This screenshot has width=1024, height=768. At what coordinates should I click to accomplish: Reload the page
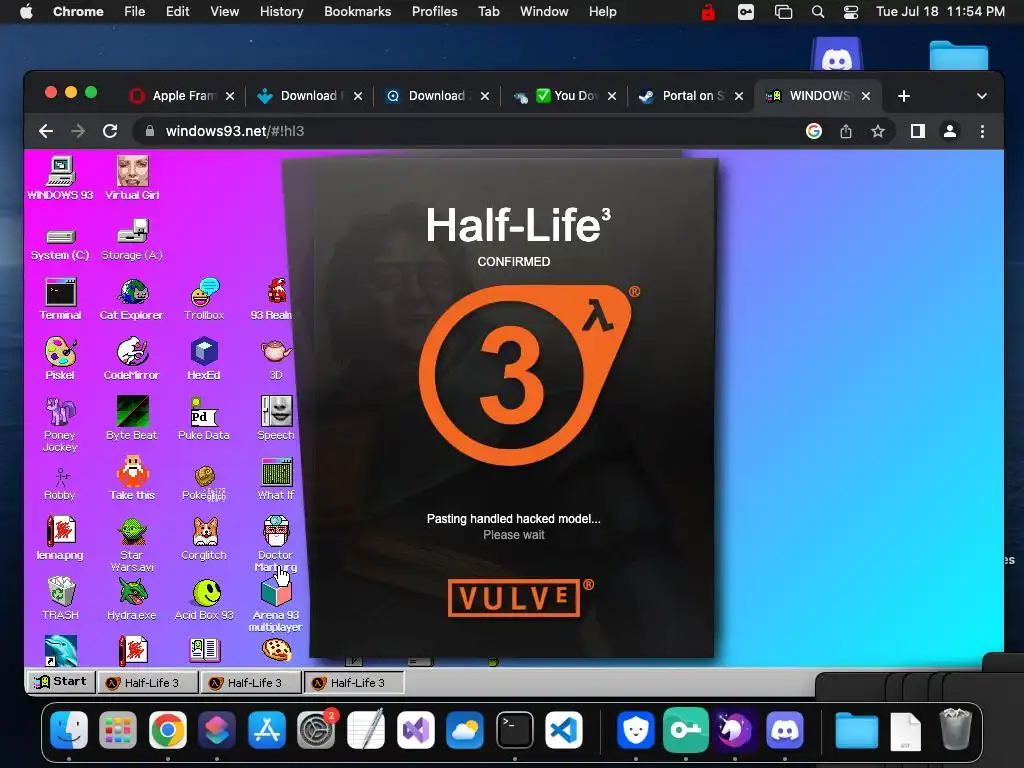(x=110, y=131)
